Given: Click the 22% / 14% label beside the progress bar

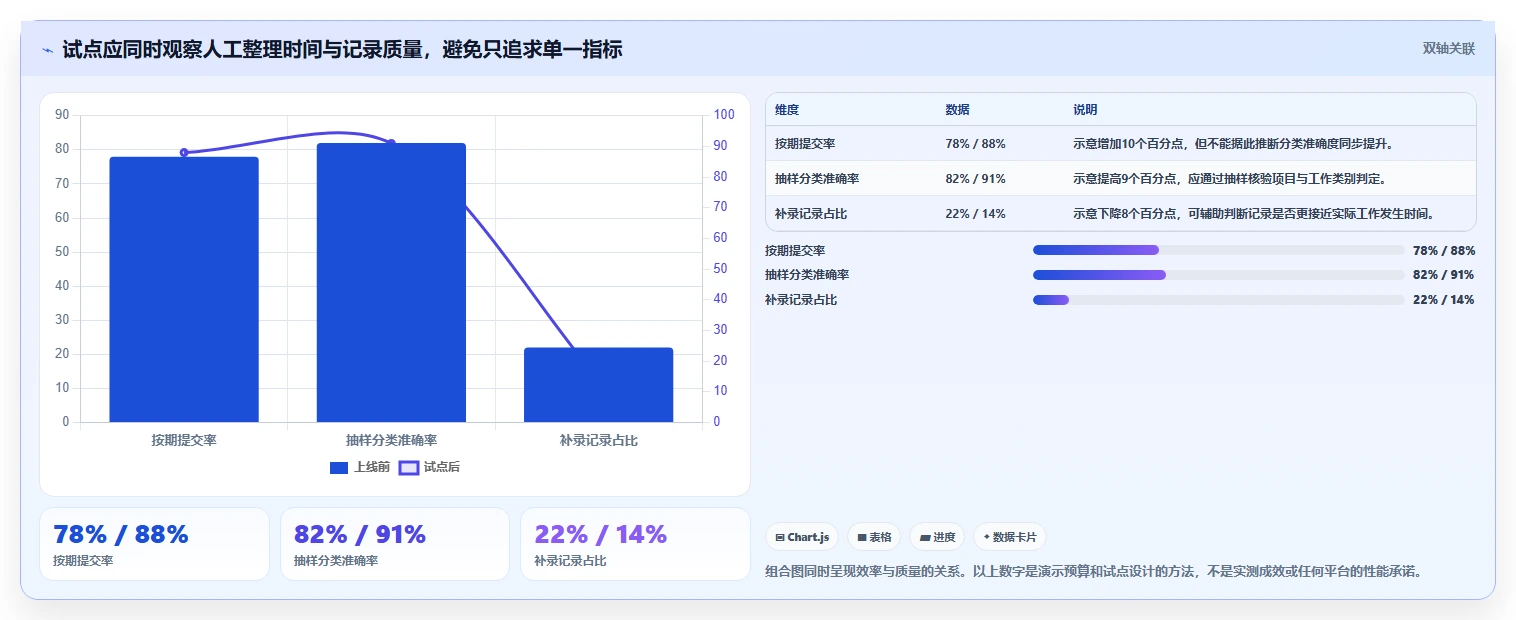Looking at the screenshot, I should click(x=1443, y=300).
